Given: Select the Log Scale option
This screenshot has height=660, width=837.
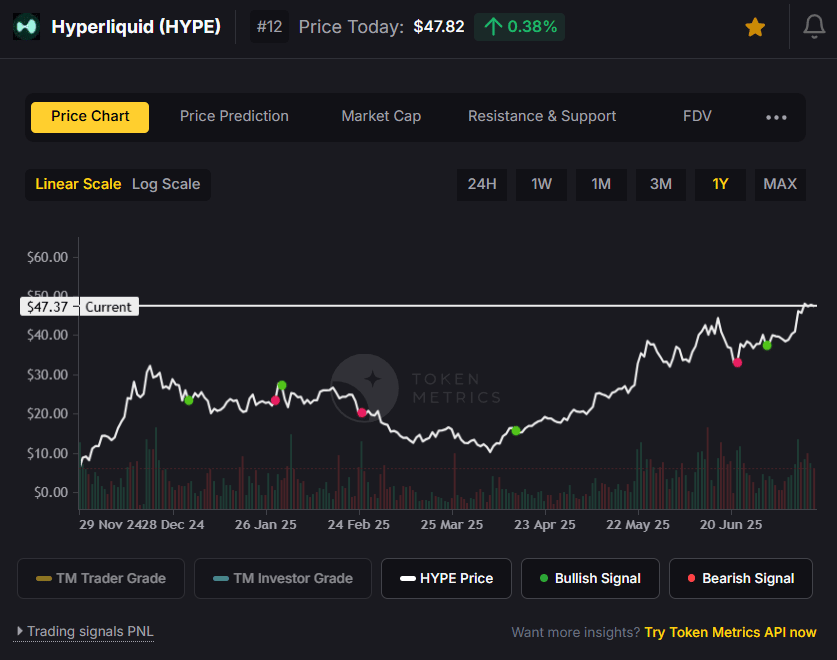Looking at the screenshot, I should click(166, 184).
